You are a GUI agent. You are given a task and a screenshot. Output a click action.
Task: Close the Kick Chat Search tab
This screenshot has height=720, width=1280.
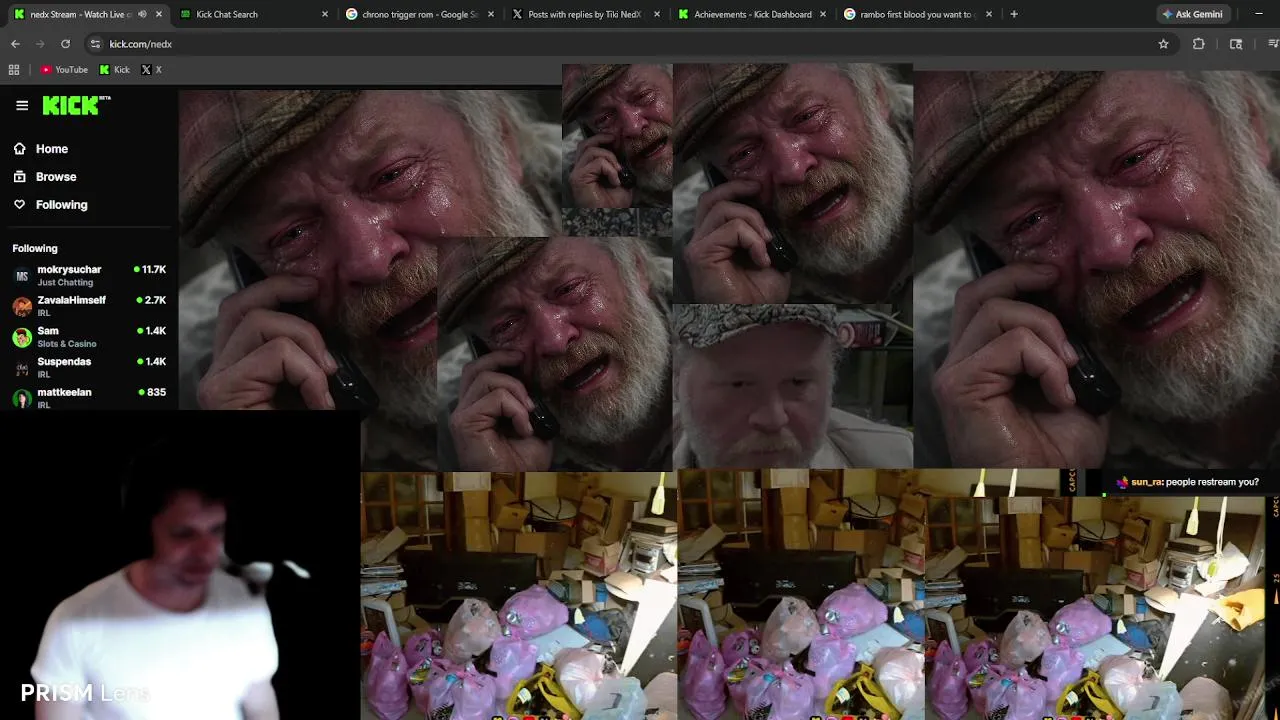pyautogui.click(x=324, y=14)
